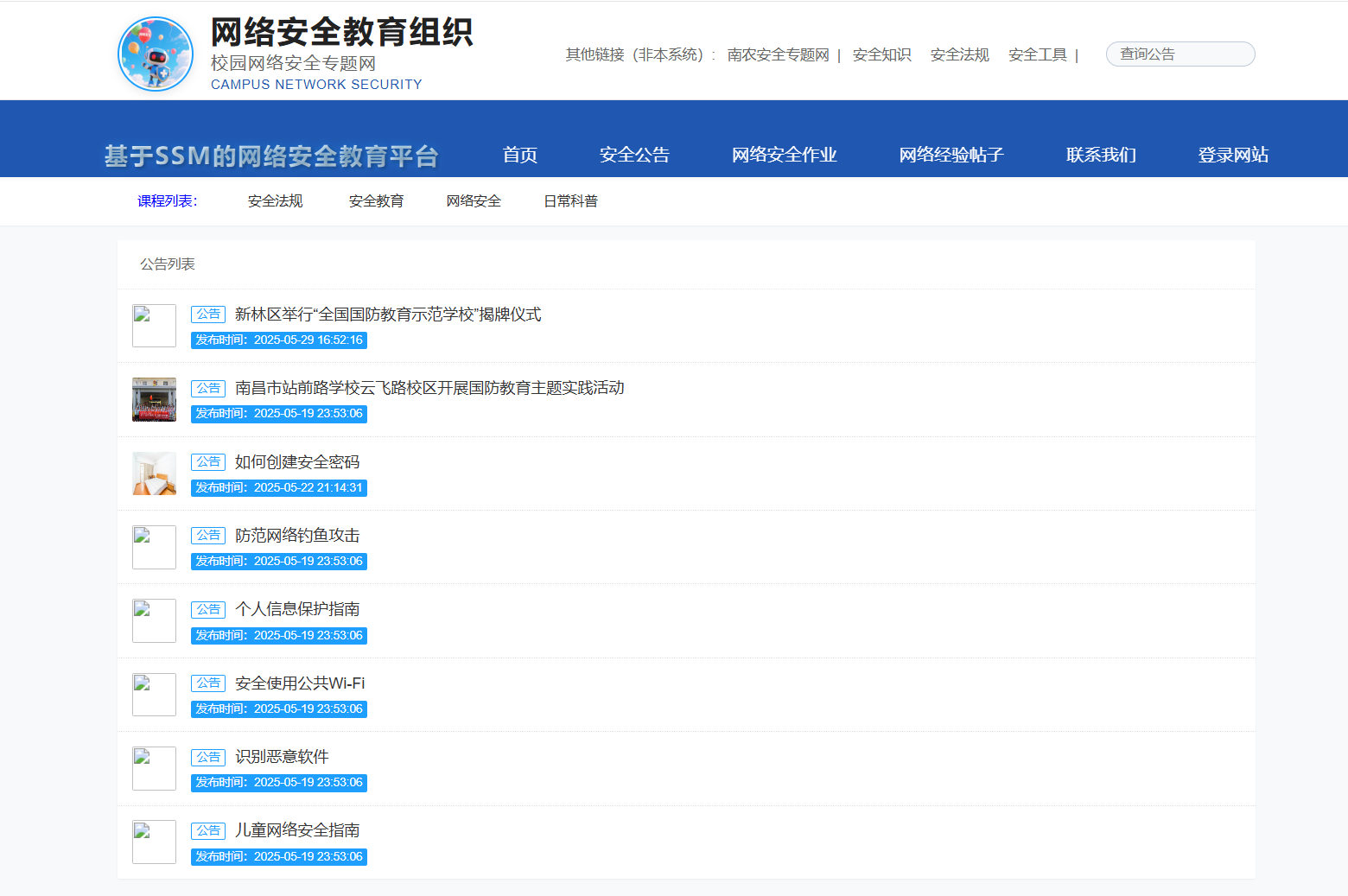Image resolution: width=1348 pixels, height=896 pixels.
Task: Open the announcement 如何创建安全密码
Action: (296, 461)
